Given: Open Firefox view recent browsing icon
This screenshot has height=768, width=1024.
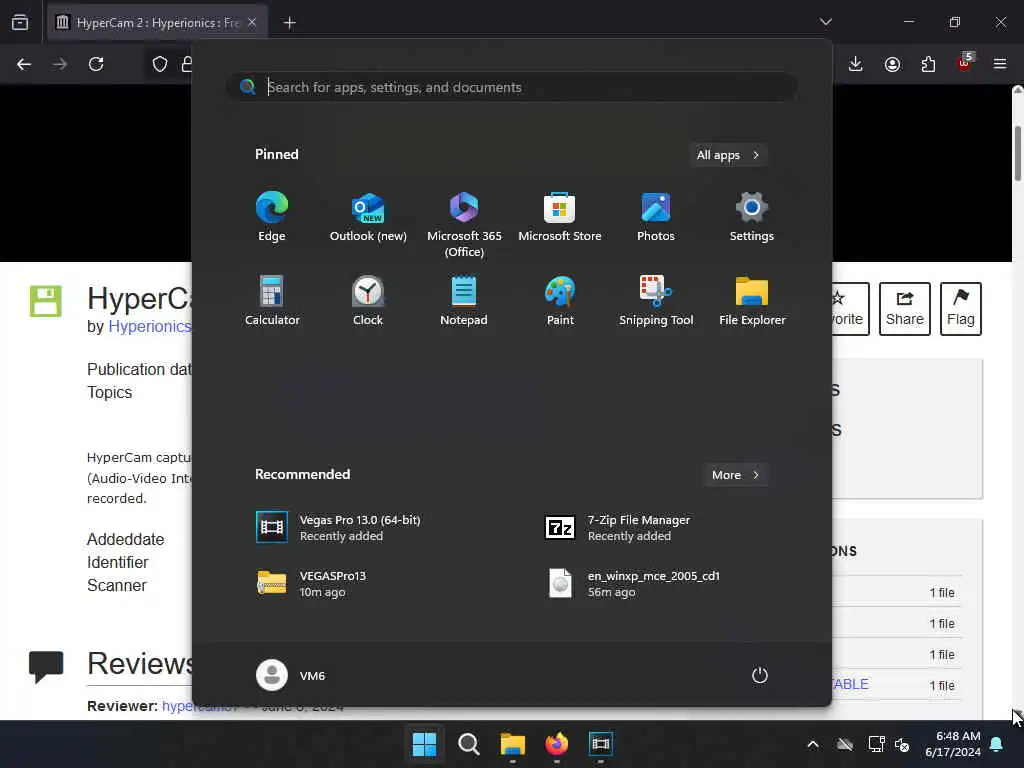Looking at the screenshot, I should (20, 22).
